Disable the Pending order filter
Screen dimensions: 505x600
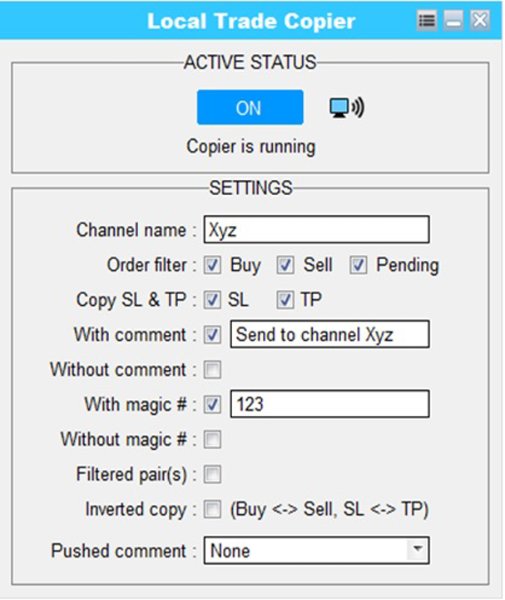pyautogui.click(x=358, y=265)
